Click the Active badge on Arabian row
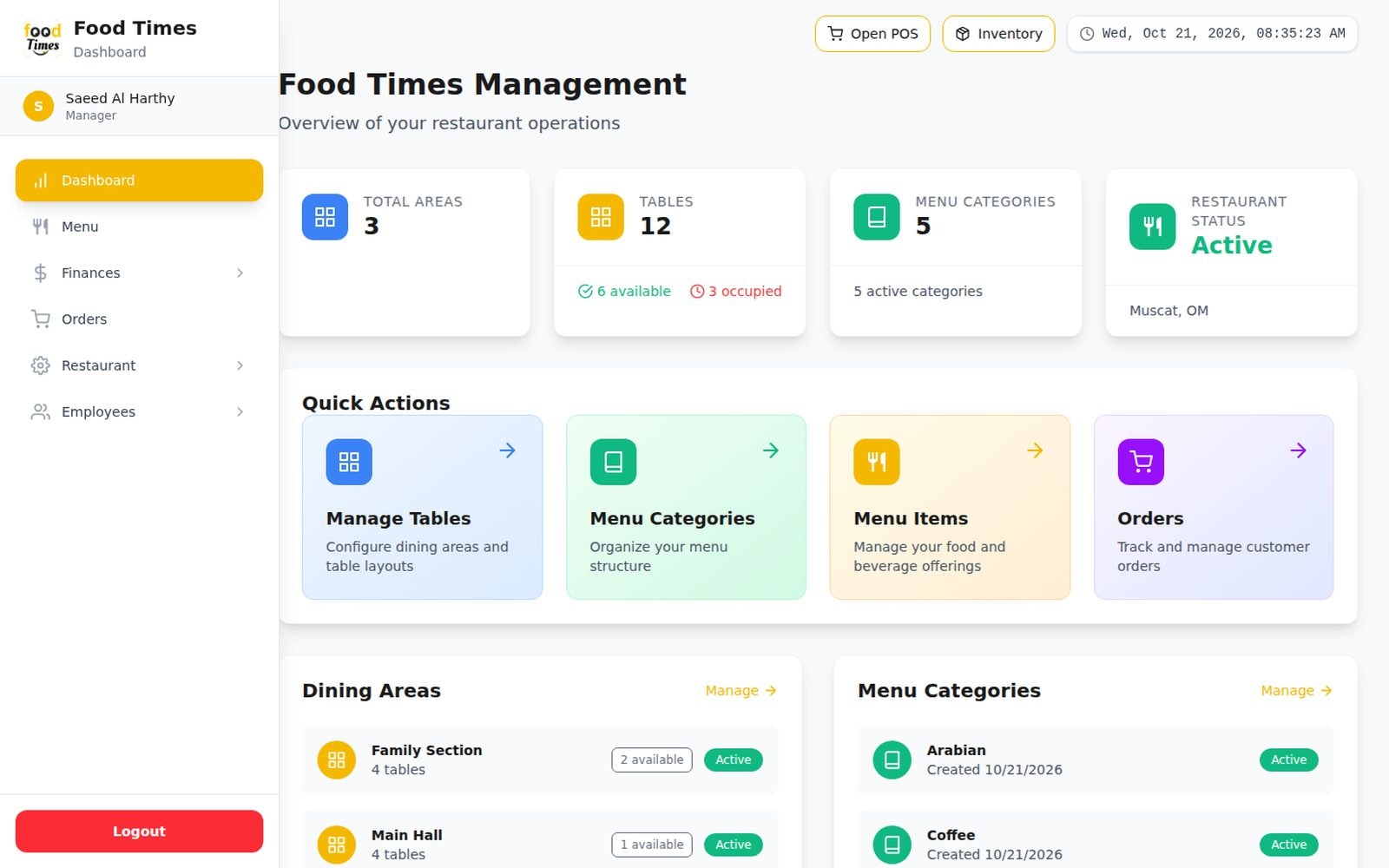The image size is (1389, 868). click(x=1289, y=760)
